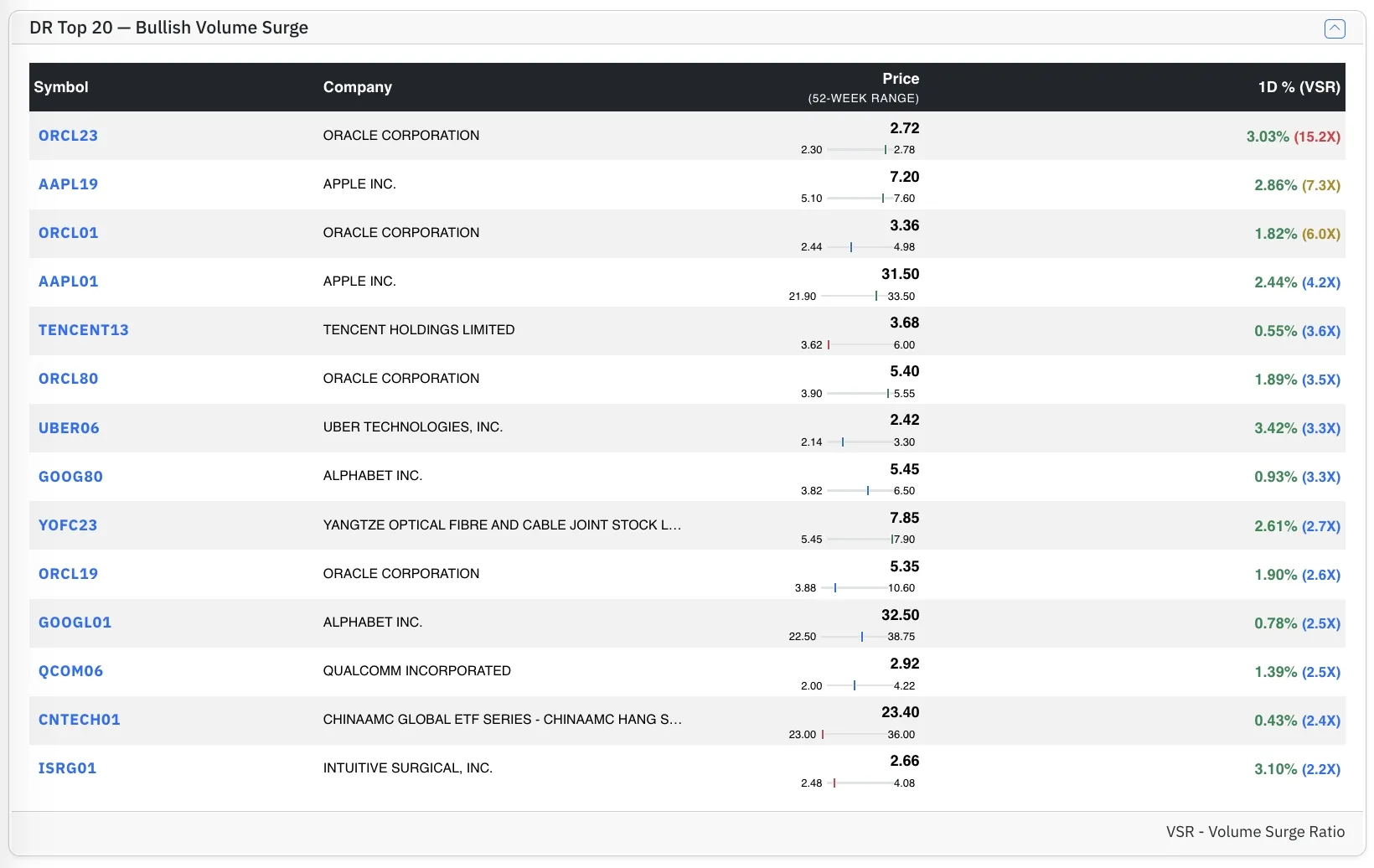Open the ISRG01 symbol link
This screenshot has height=868, width=1374.
pos(67,768)
